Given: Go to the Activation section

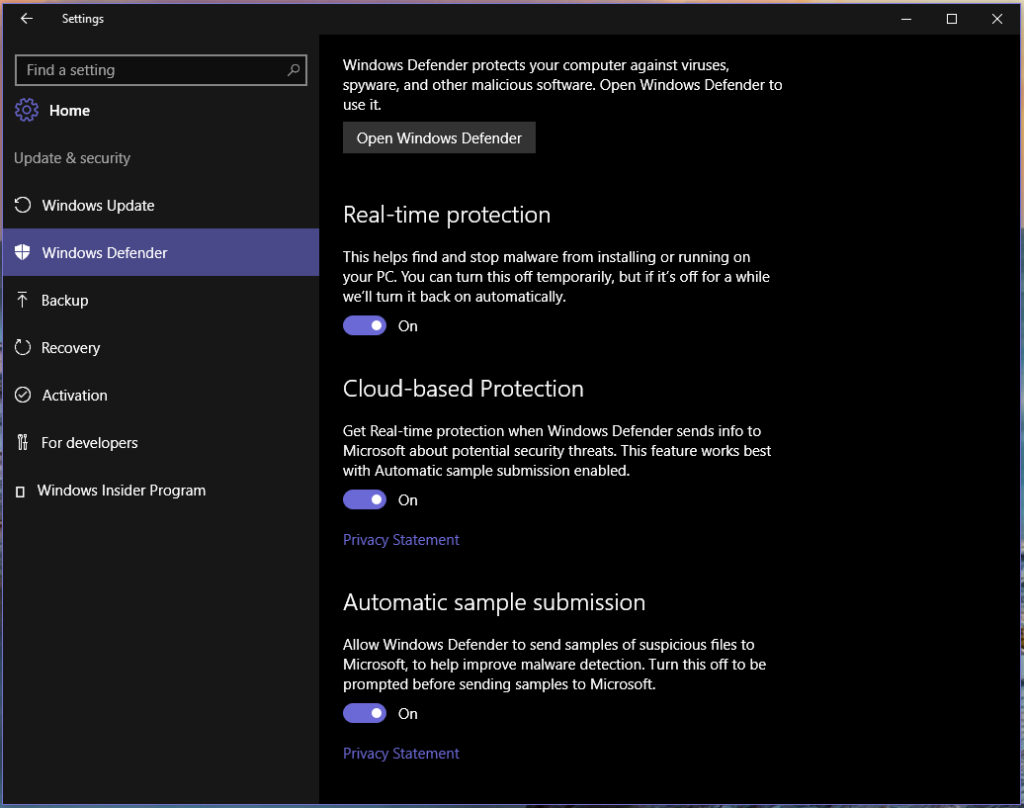Looking at the screenshot, I should [x=75, y=396].
